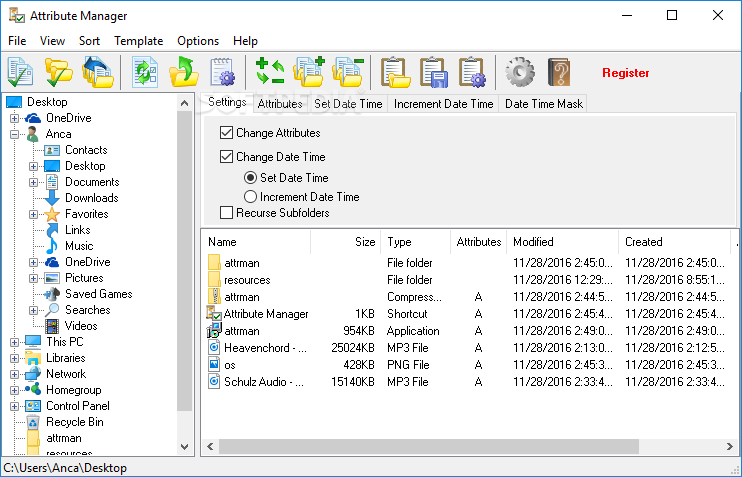Click the folders with green minus icon
Image resolution: width=742 pixels, height=477 pixels.
click(348, 72)
